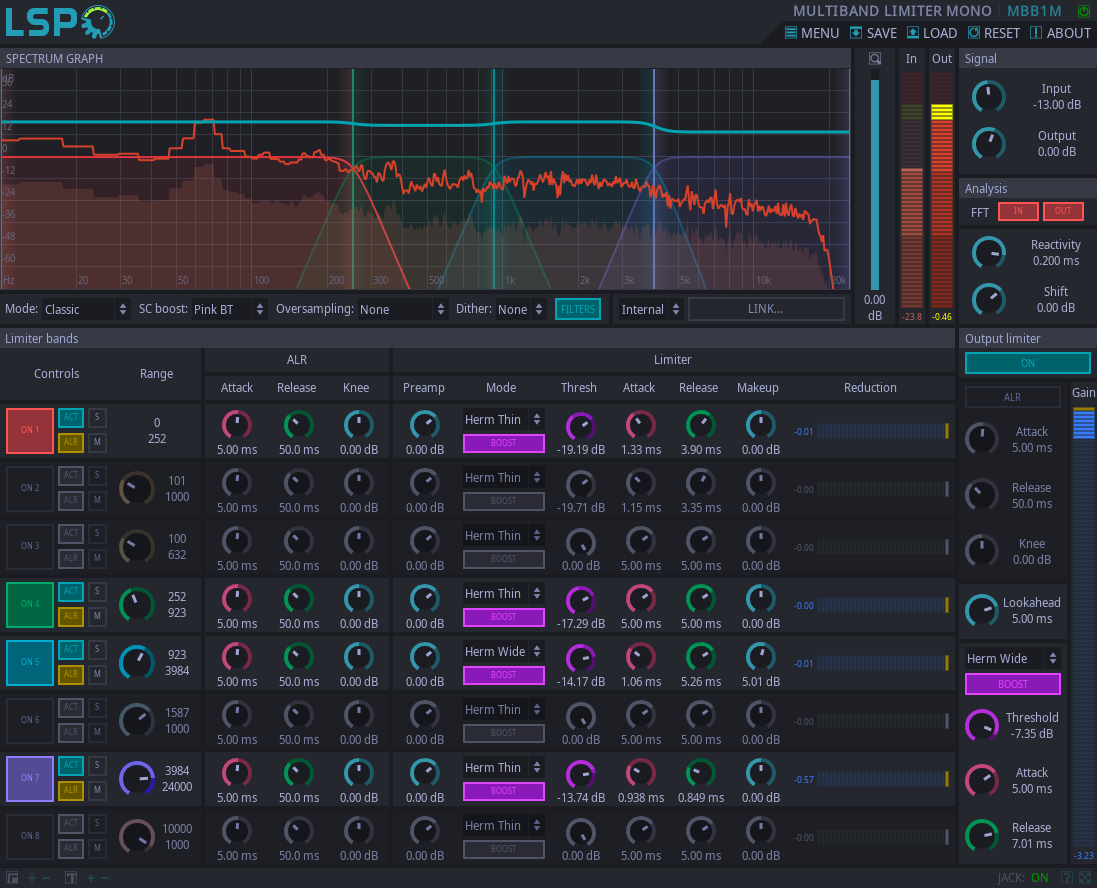Toggle band 7 ALR button
Viewport: 1097px width, 888px height.
(71, 790)
